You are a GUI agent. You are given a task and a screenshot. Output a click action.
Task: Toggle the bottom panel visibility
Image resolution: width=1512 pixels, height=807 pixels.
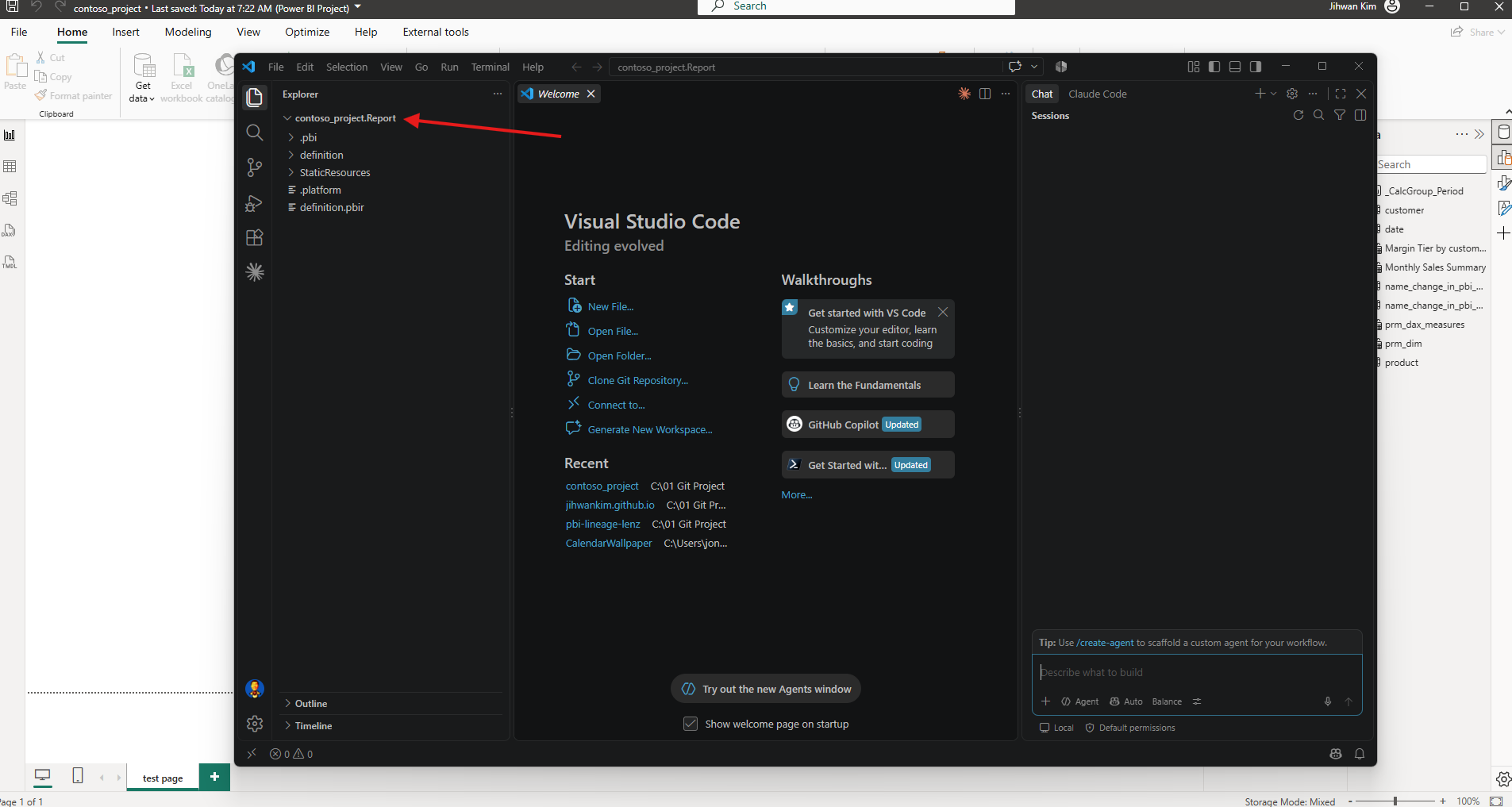click(x=1235, y=67)
